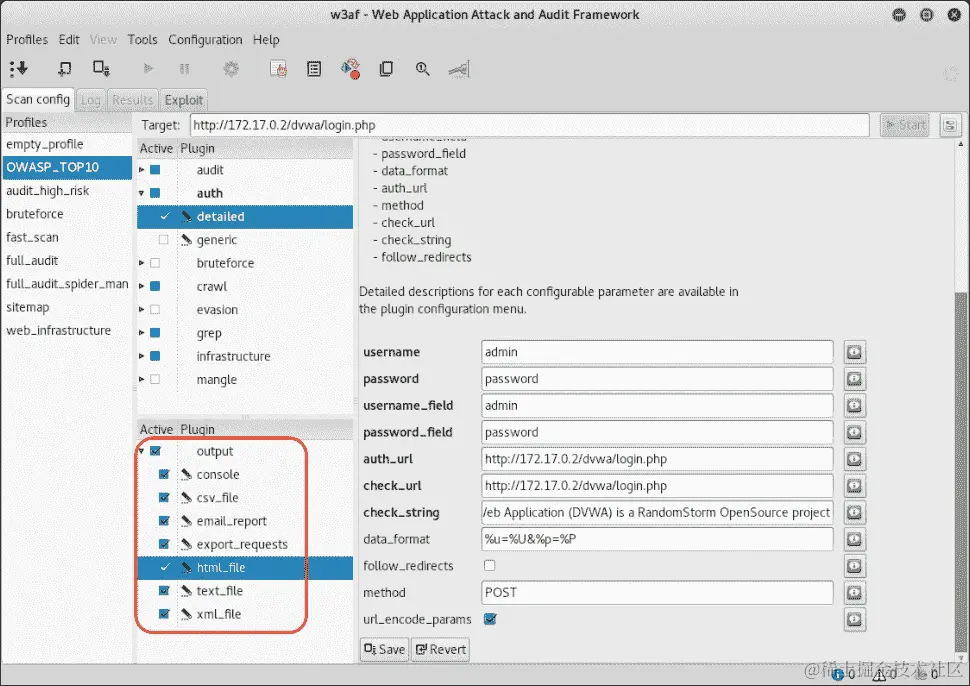
Task: Toggle the email_report plugin checkbox
Action: pyautogui.click(x=164, y=521)
